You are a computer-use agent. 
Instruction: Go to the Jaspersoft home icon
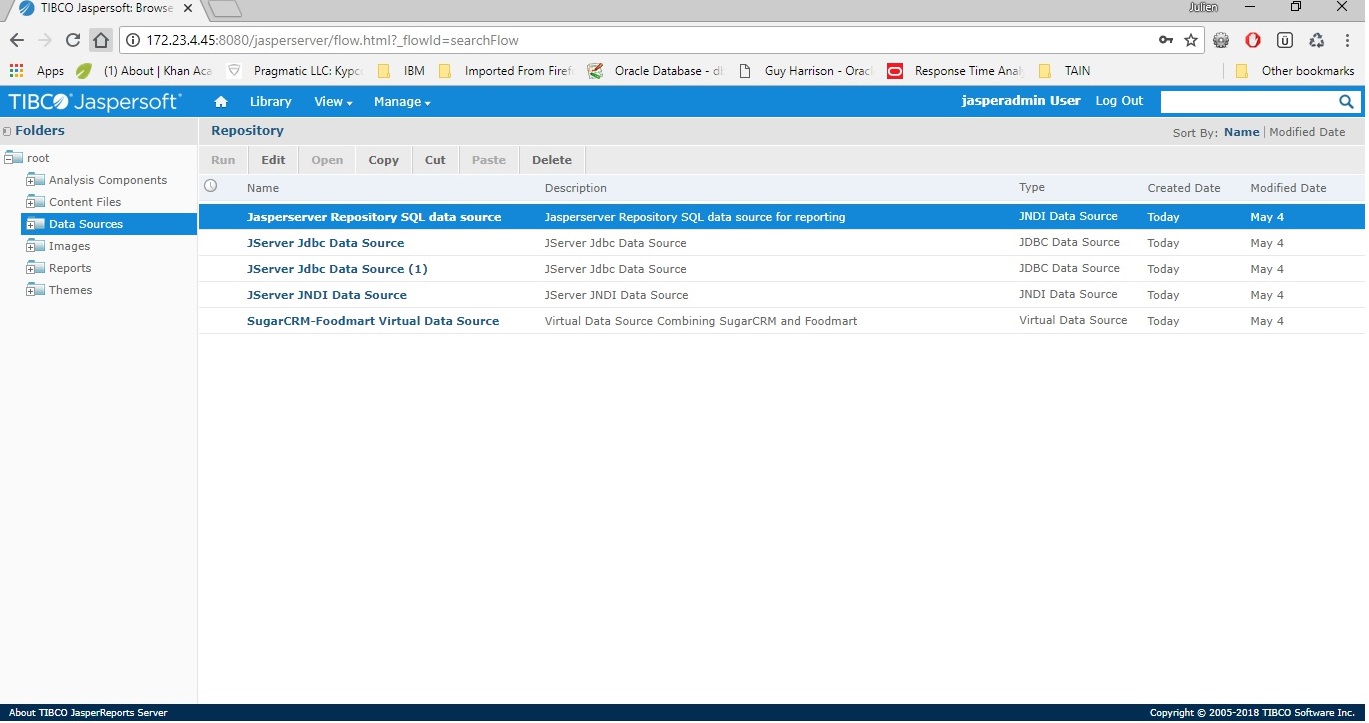pos(221,101)
